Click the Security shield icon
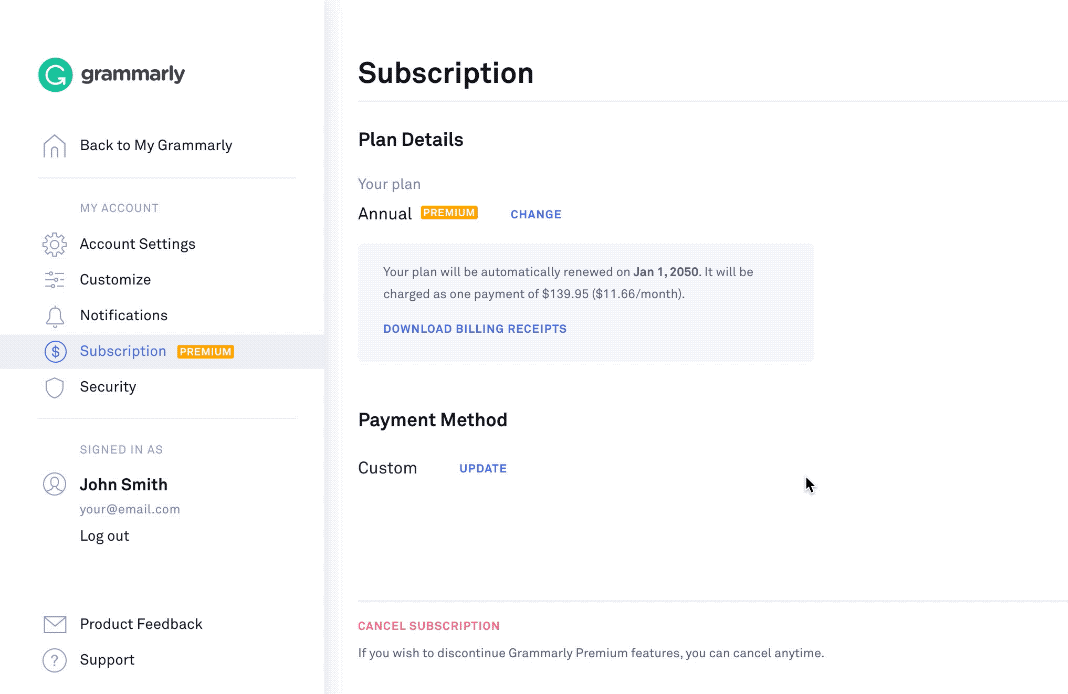The width and height of the screenshot is (1068, 694). coord(55,387)
